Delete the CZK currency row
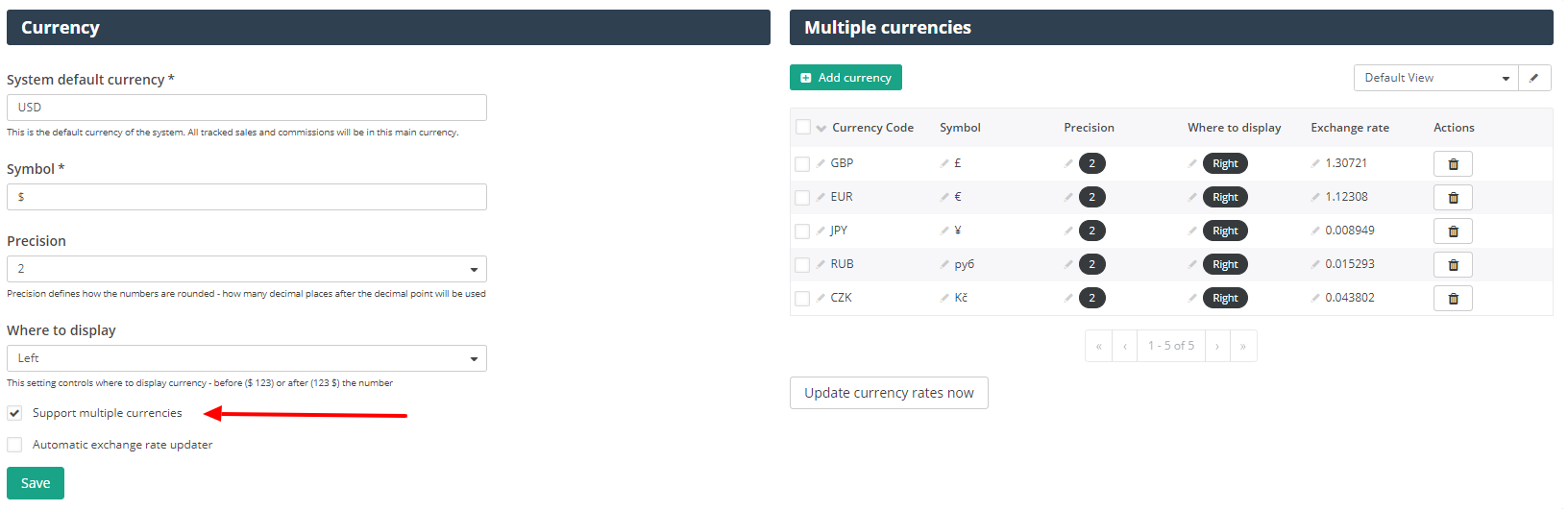 [x=1453, y=299]
